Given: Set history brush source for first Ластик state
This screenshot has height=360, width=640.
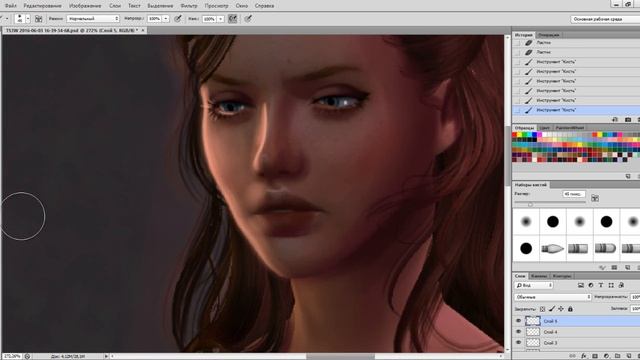Looking at the screenshot, I should tap(518, 42).
